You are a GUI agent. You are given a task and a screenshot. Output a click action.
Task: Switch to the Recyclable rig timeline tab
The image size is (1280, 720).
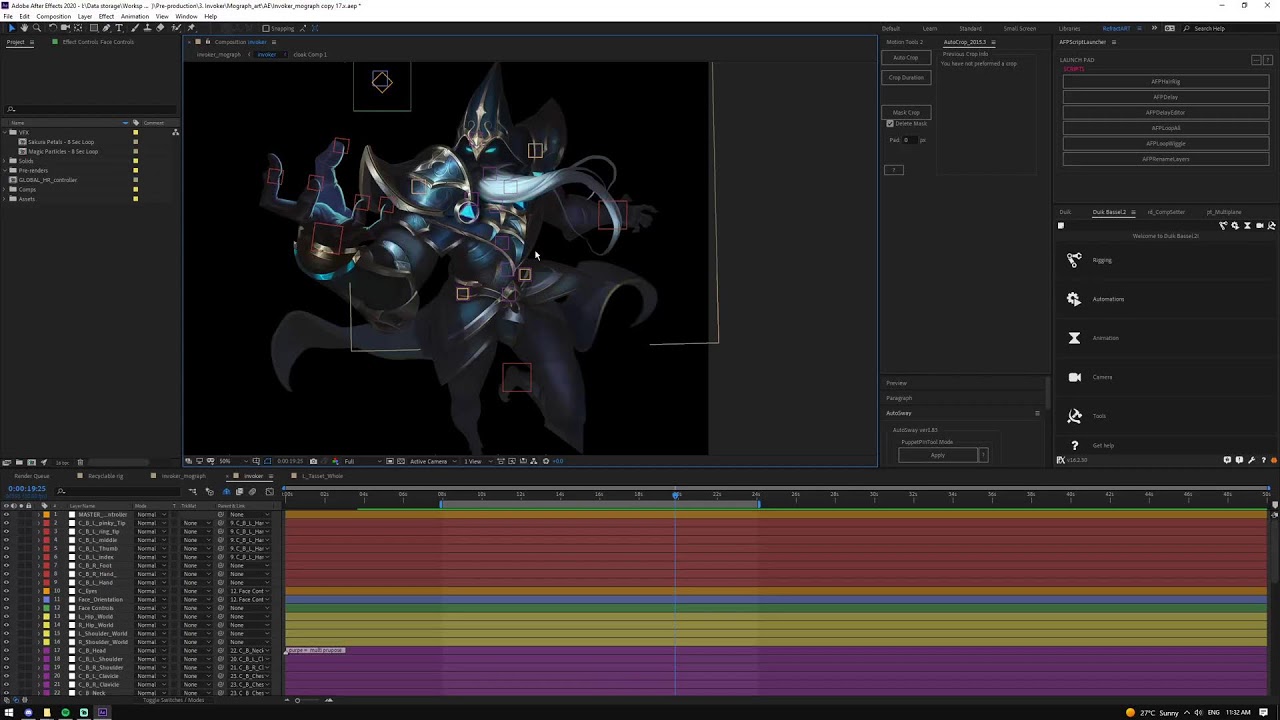105,476
